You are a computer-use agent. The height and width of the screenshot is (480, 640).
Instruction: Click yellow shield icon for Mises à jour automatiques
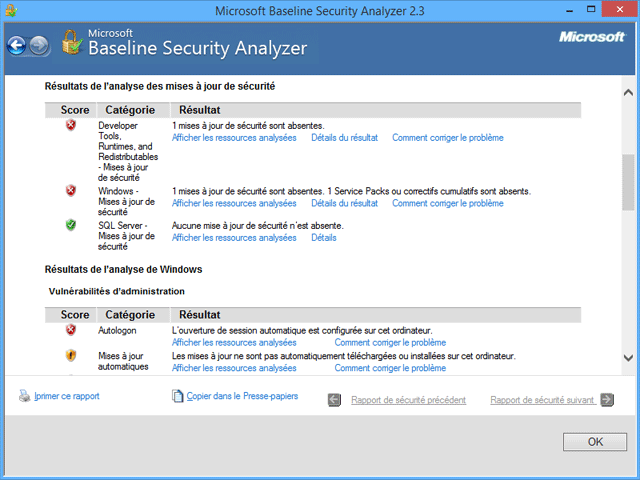coord(71,355)
